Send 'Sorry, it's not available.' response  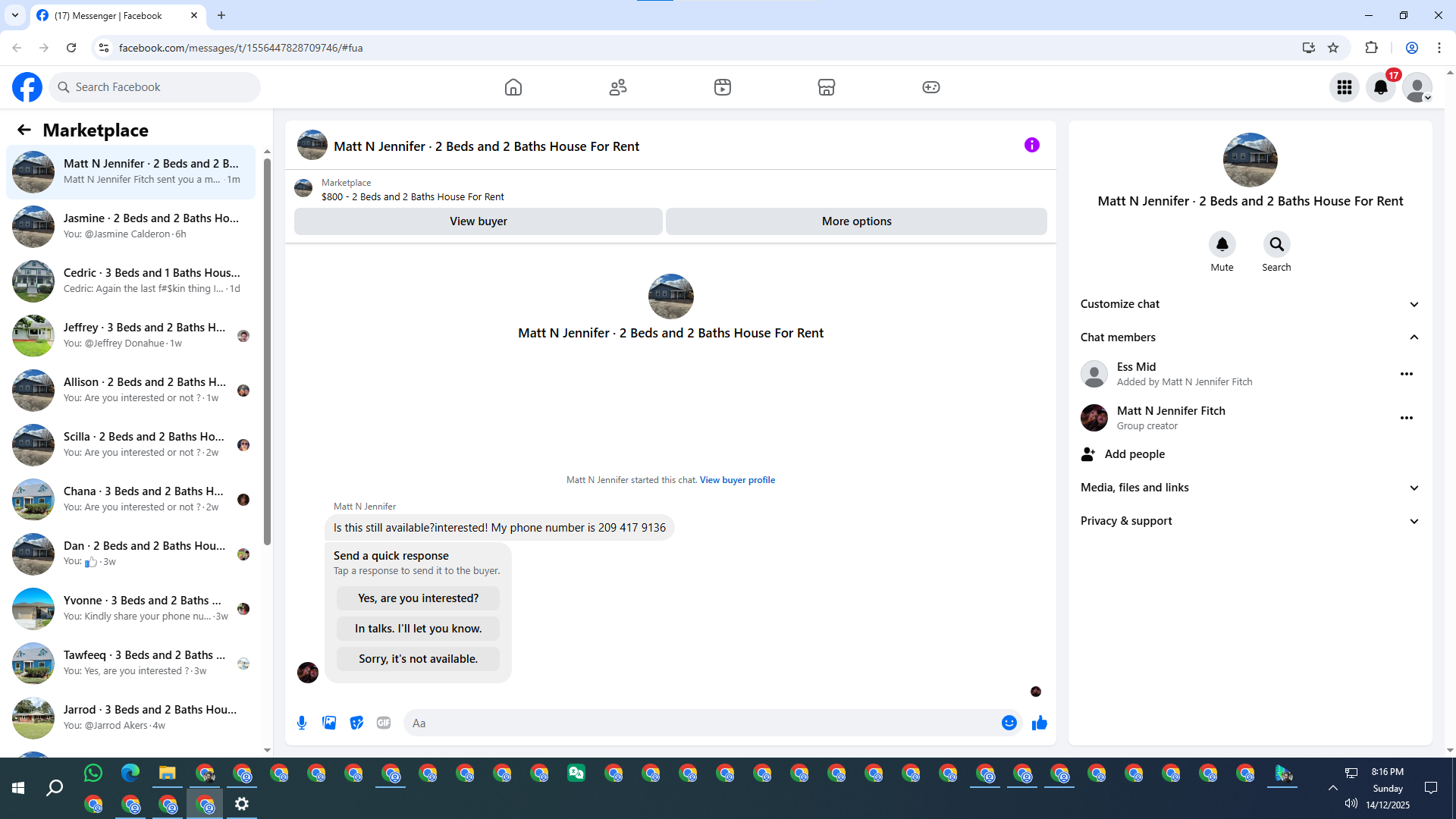point(419,659)
